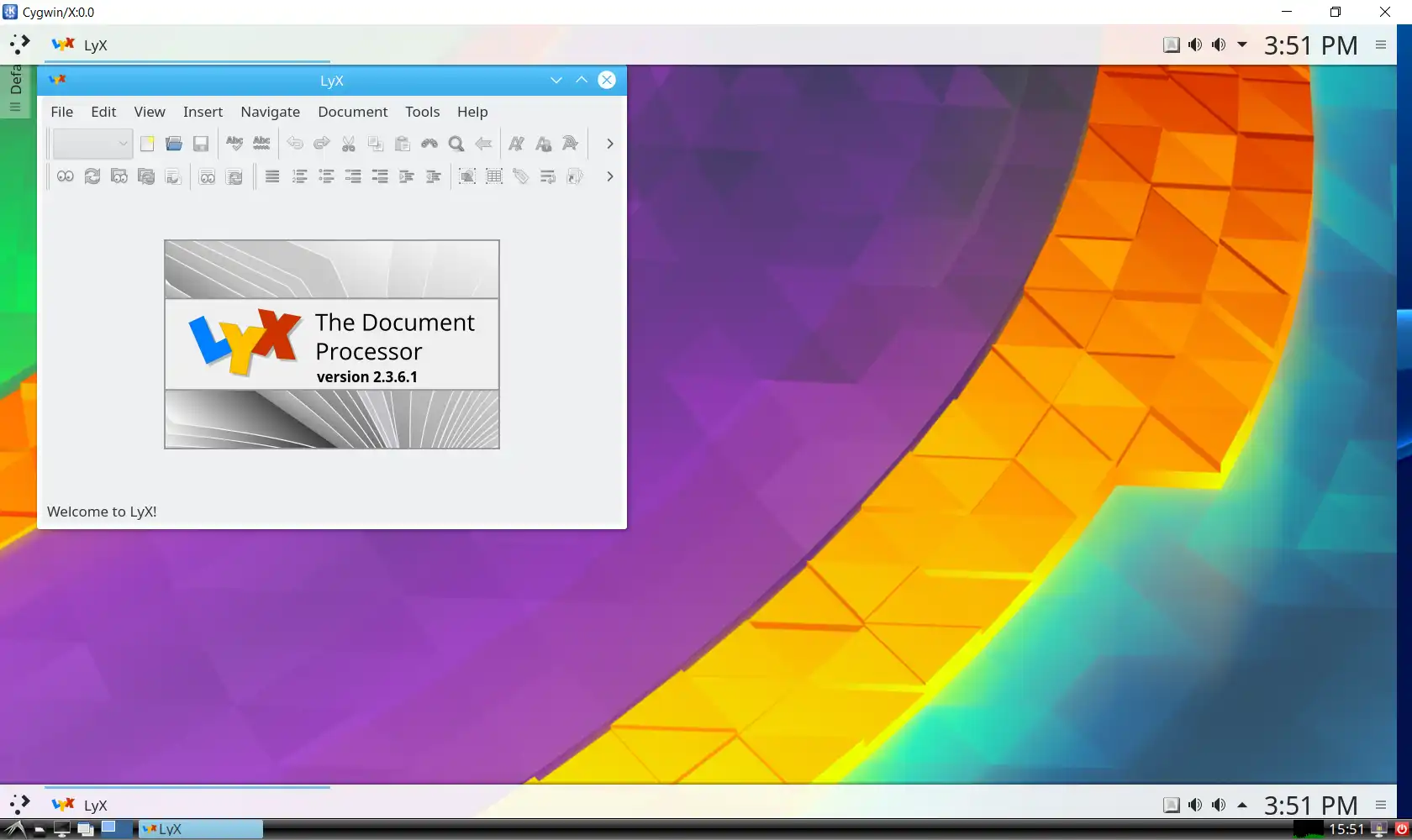Toggle forward search icon

[x=173, y=176]
